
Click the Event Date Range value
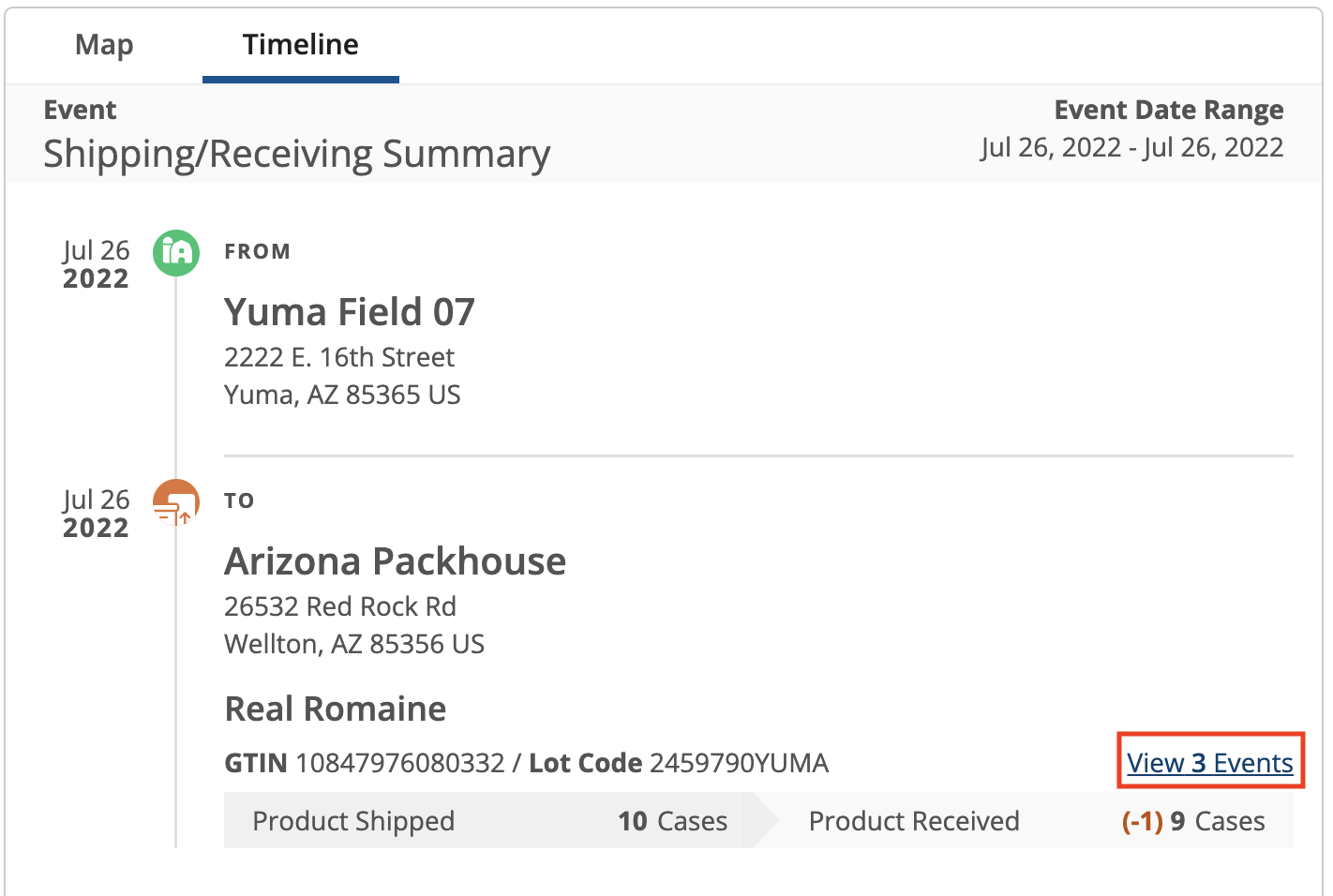point(1131,147)
